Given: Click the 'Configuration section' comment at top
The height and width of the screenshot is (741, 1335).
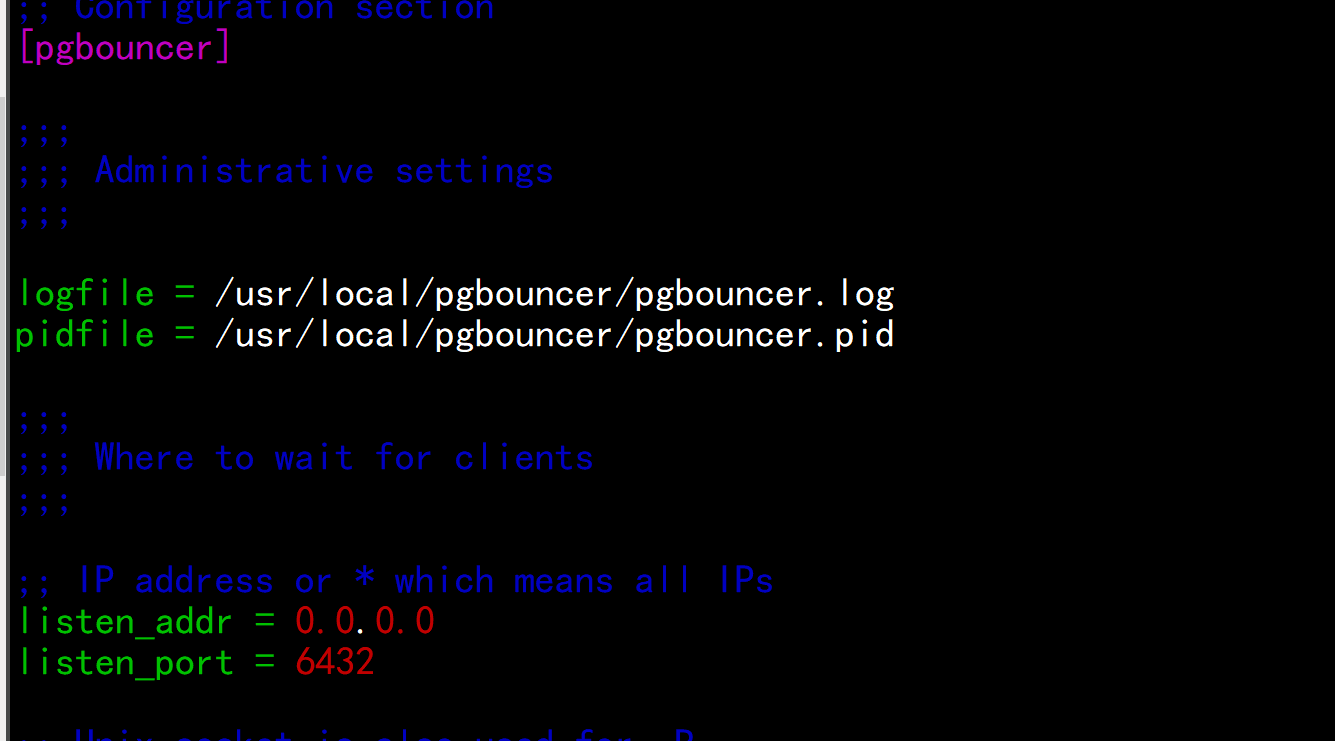Looking at the screenshot, I should pyautogui.click(x=256, y=10).
